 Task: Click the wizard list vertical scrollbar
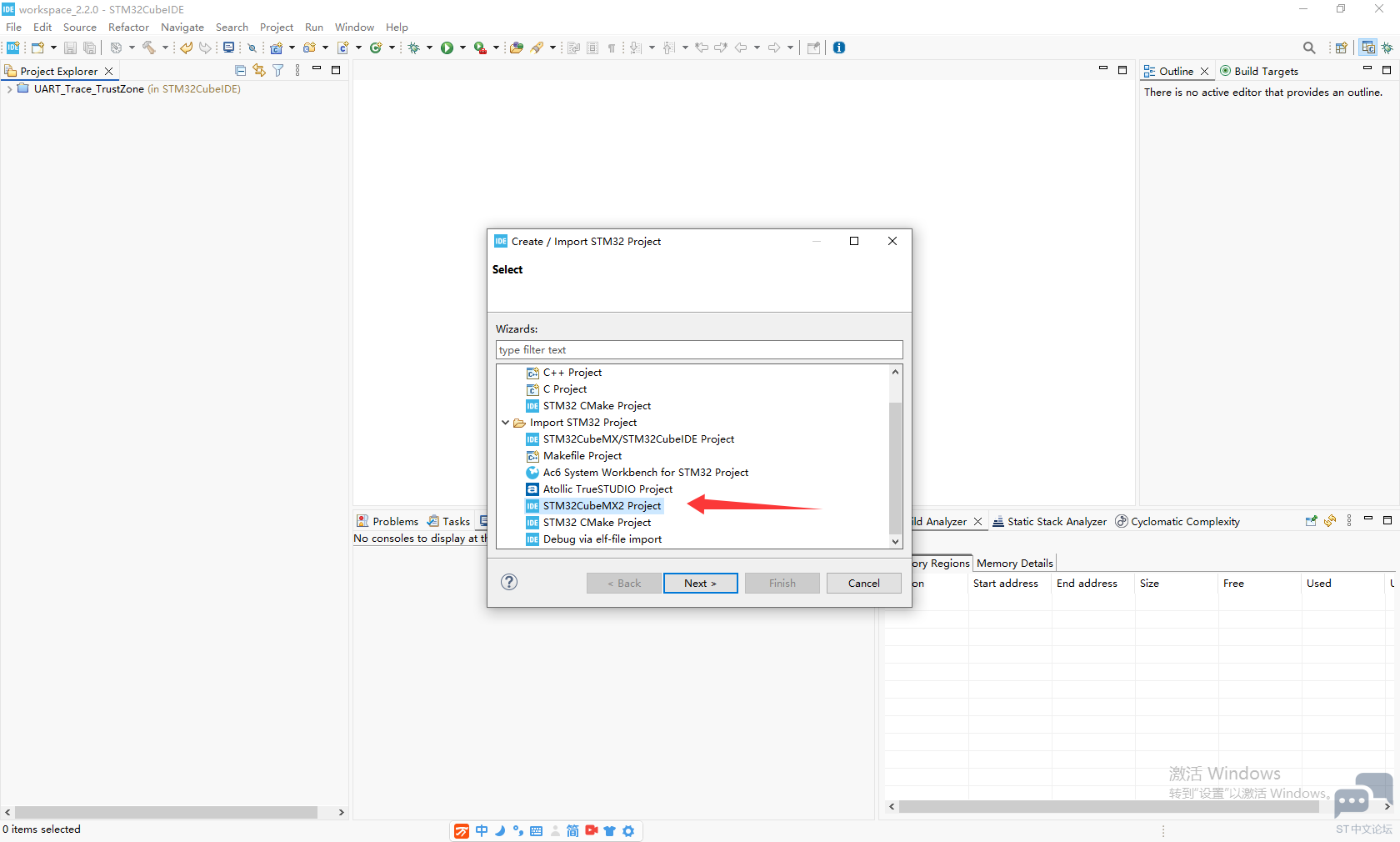895,467
